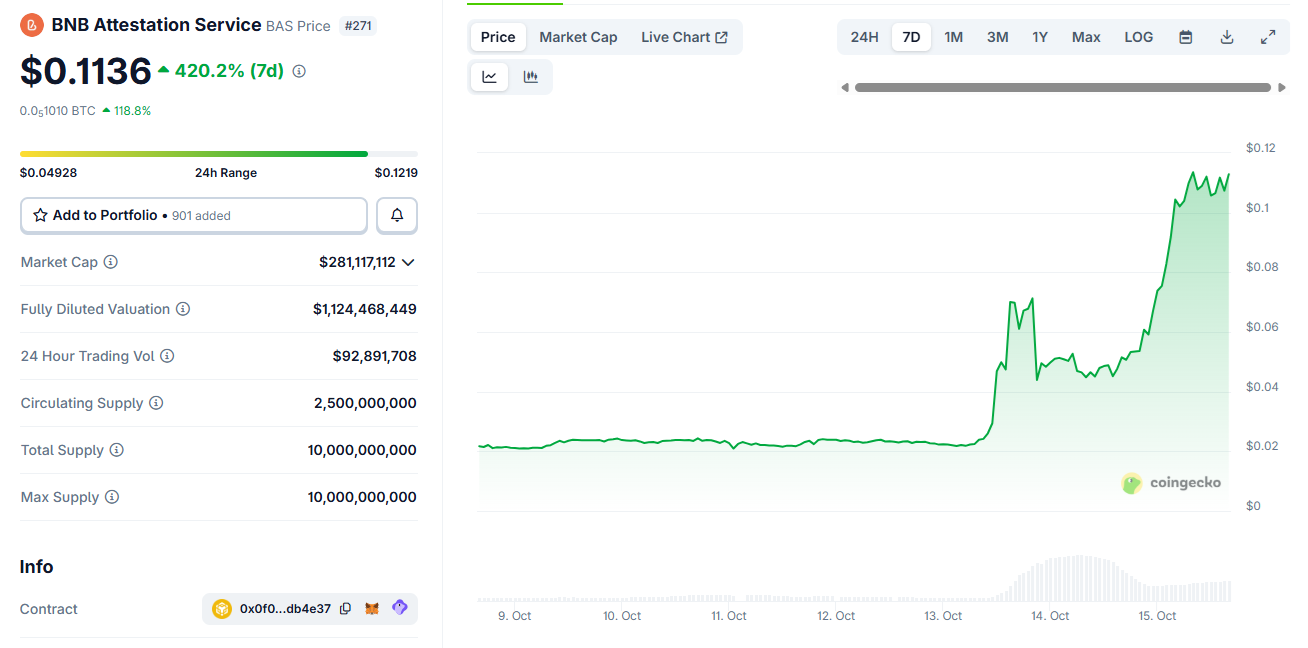Click Add to Portfolio button
The width and height of the screenshot is (1308, 648).
[x=194, y=215]
